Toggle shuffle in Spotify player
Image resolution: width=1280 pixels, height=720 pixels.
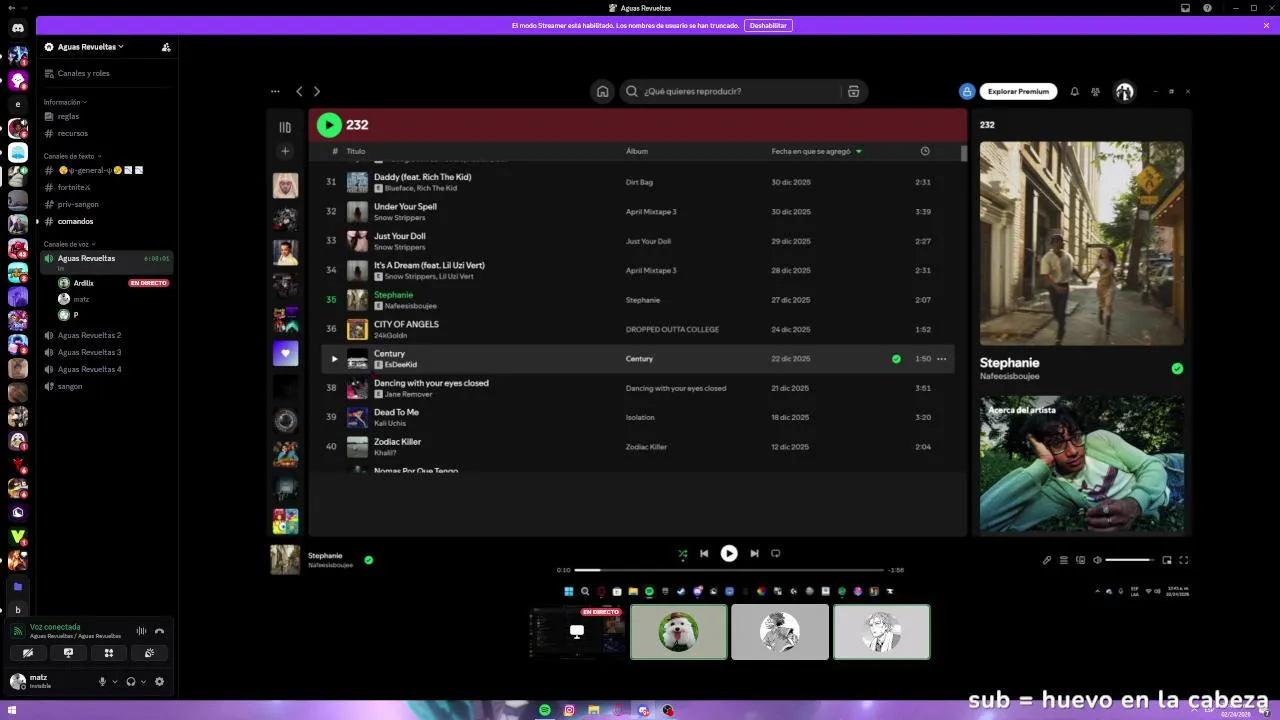click(682, 553)
